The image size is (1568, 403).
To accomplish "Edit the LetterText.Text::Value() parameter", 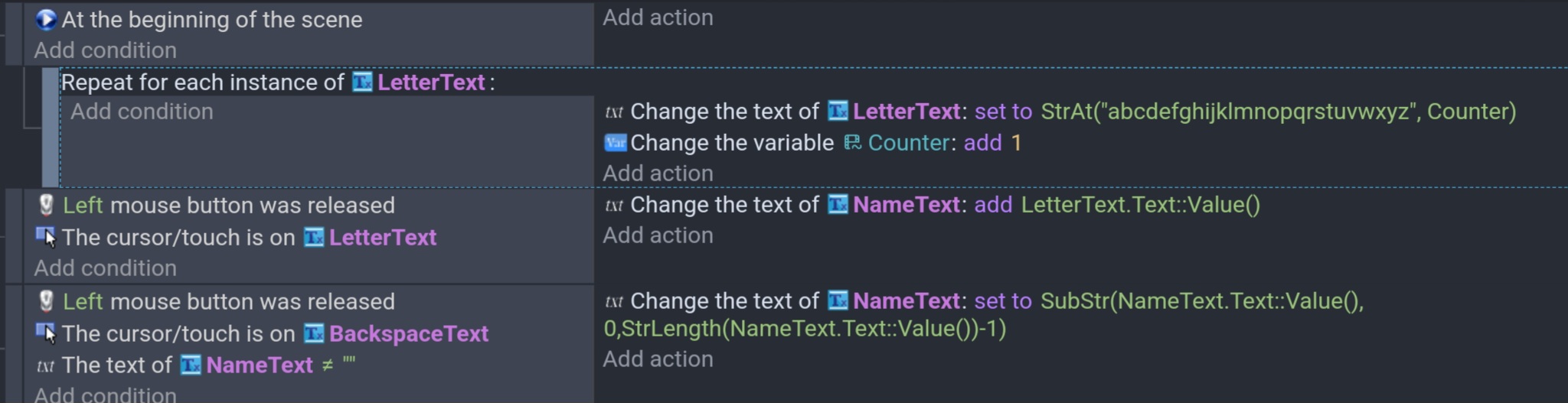I will click(x=1140, y=205).
